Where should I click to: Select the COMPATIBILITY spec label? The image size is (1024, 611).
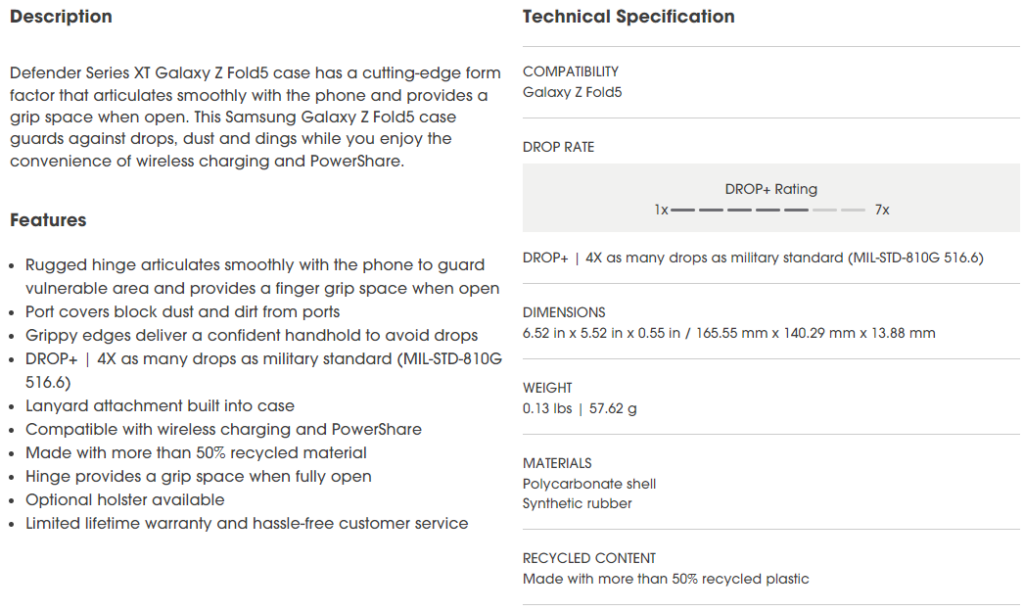coord(570,72)
